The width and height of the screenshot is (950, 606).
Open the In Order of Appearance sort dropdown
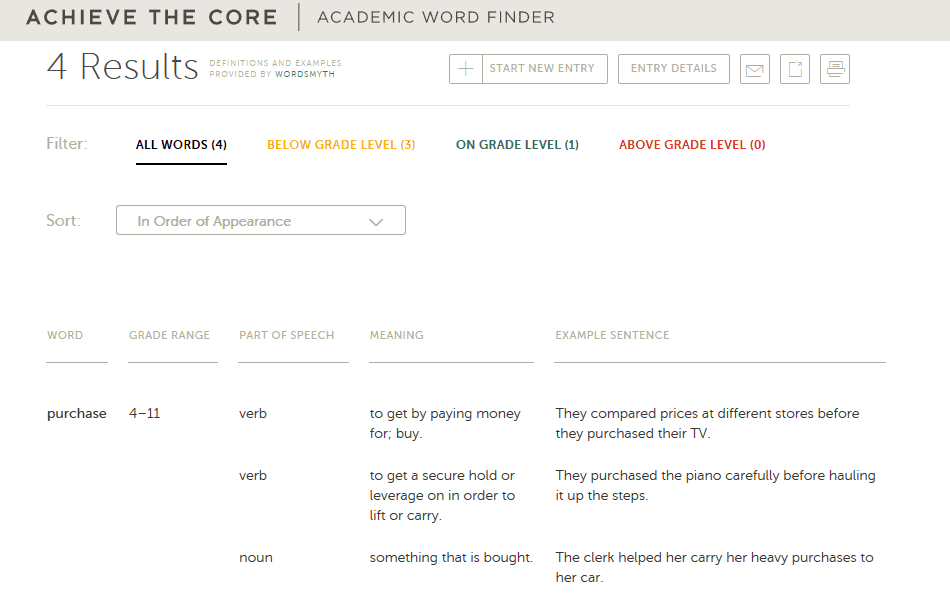(x=261, y=221)
